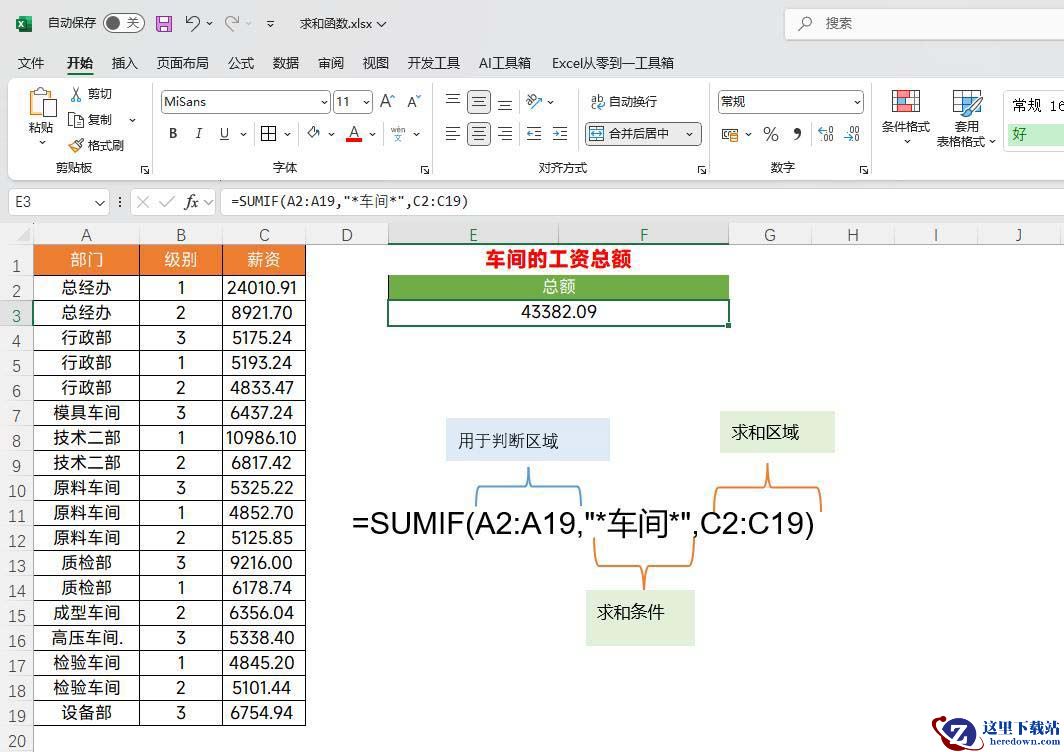1064x752 pixels.
Task: Open the number format dropdown (常规)
Action: [857, 102]
